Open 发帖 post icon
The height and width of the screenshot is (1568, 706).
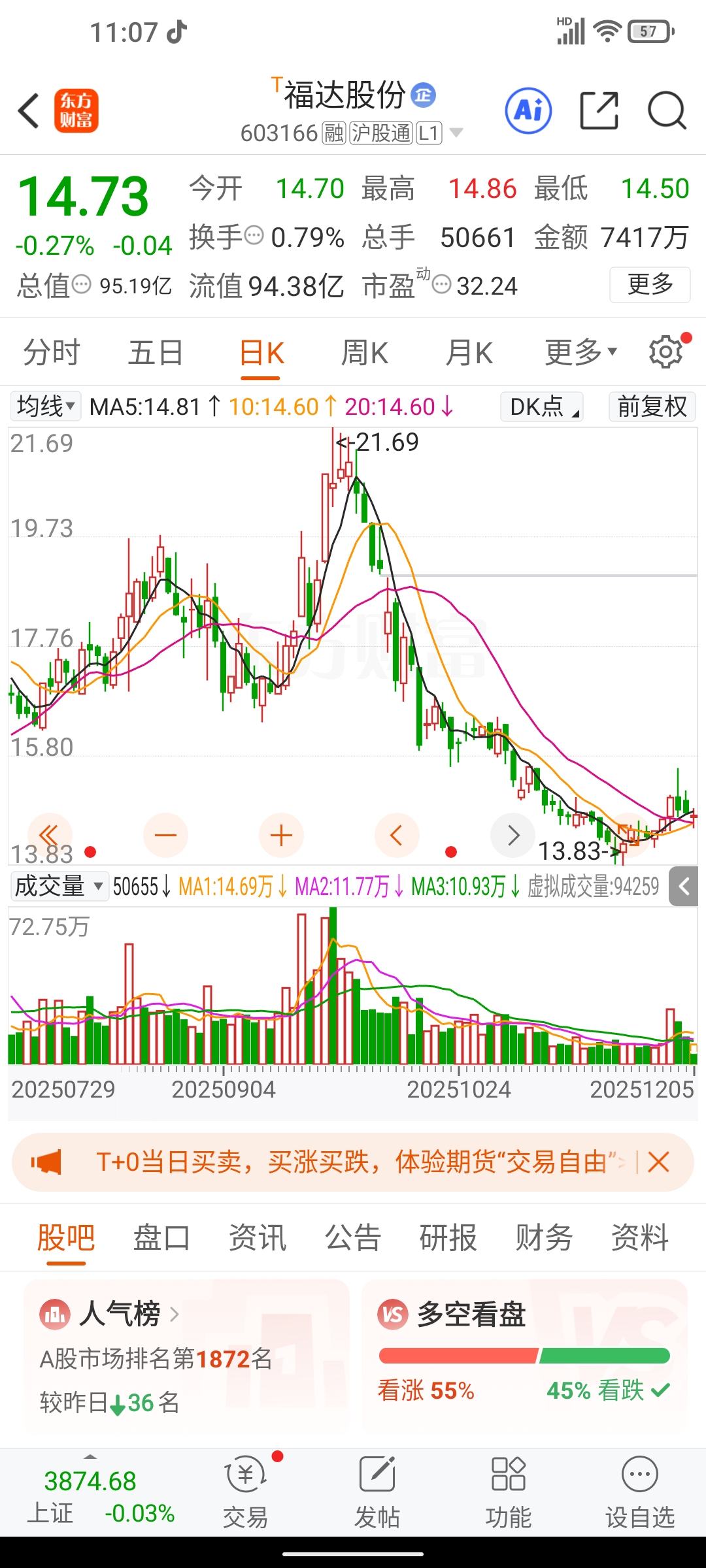(377, 1492)
